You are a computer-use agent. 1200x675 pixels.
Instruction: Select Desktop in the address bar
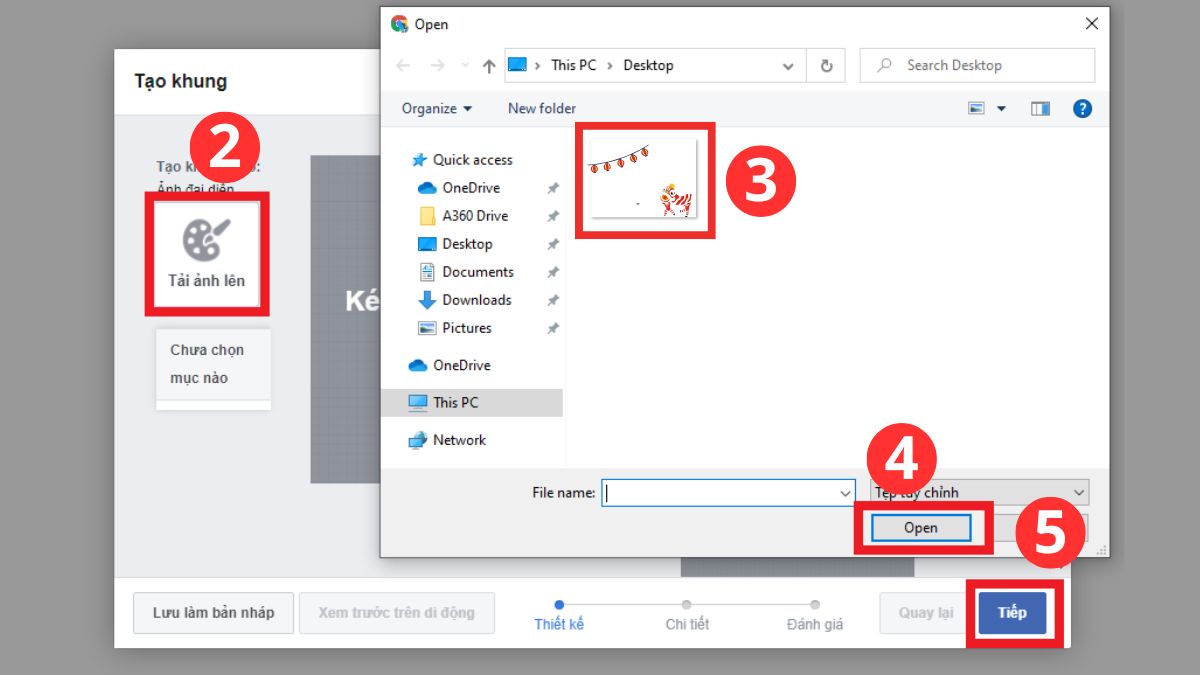click(x=648, y=64)
